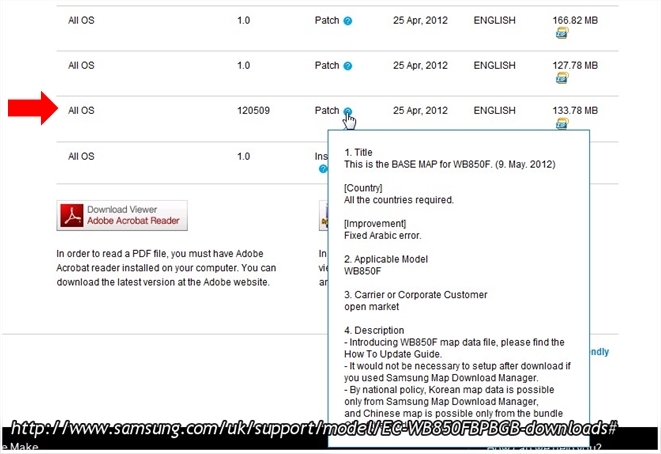Click help icon under the 'Ins' row
Image resolution: width=661 pixels, height=454 pixels.
tap(323, 169)
